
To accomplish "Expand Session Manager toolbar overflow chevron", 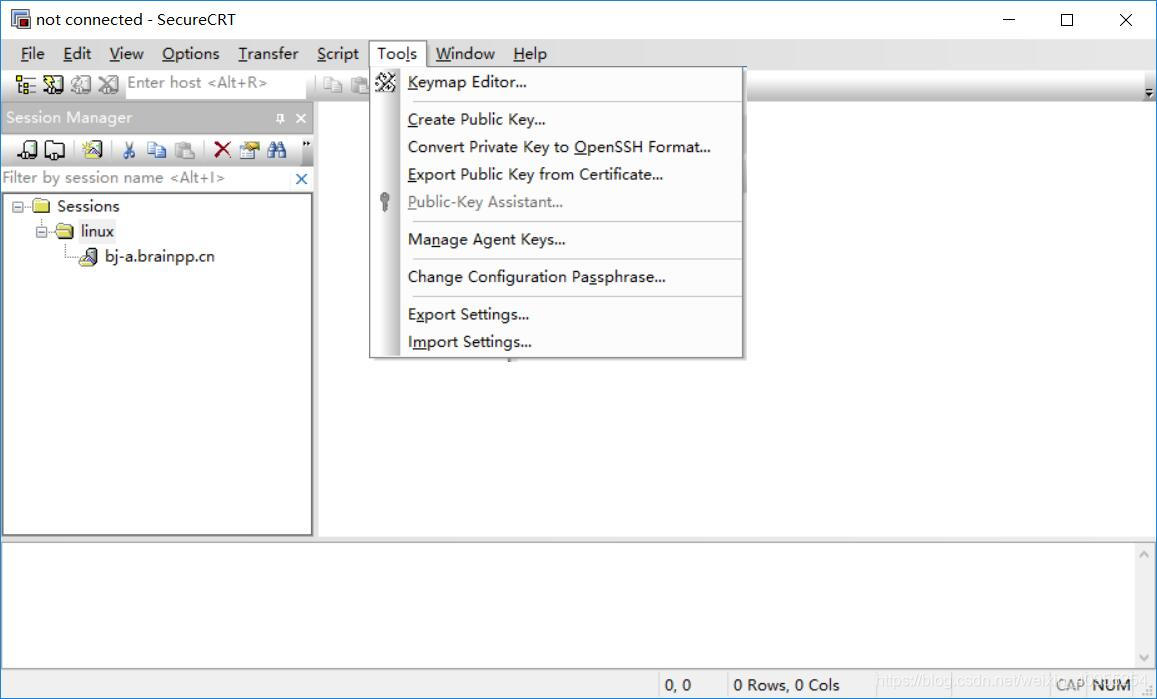I will (x=306, y=145).
